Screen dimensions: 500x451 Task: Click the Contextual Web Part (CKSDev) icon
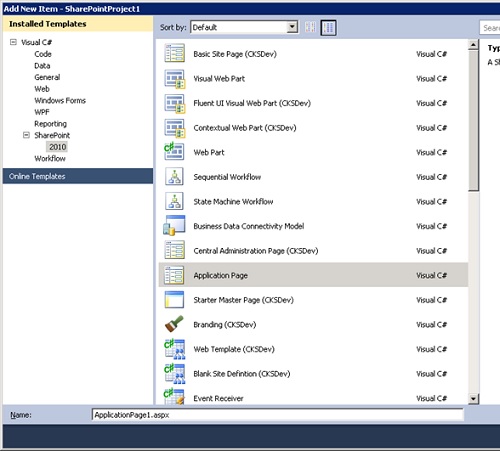tap(174, 128)
